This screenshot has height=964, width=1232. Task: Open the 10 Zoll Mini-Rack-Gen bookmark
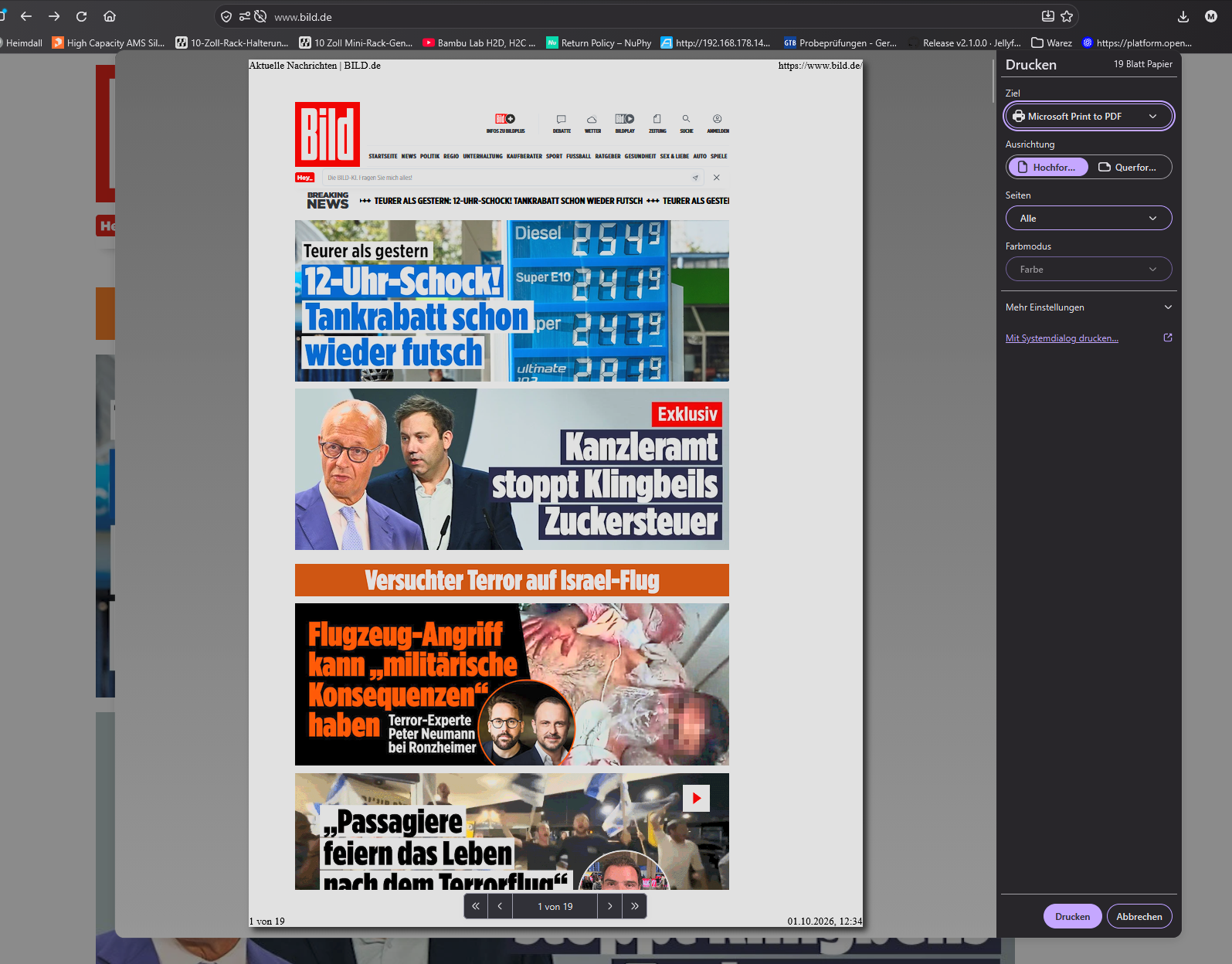pos(356,43)
